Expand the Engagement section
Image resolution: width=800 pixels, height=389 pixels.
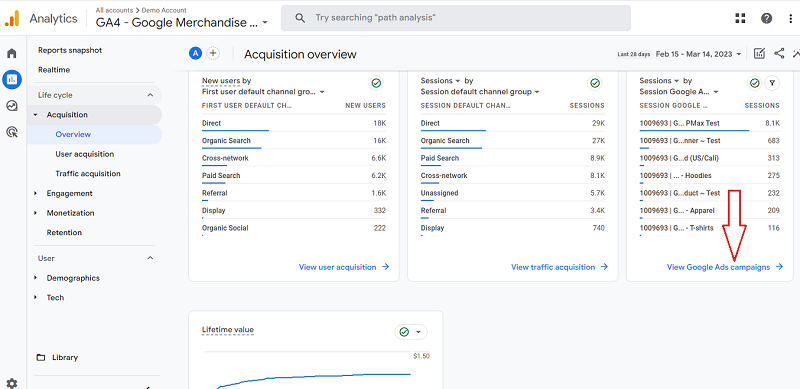pyautogui.click(x=35, y=193)
